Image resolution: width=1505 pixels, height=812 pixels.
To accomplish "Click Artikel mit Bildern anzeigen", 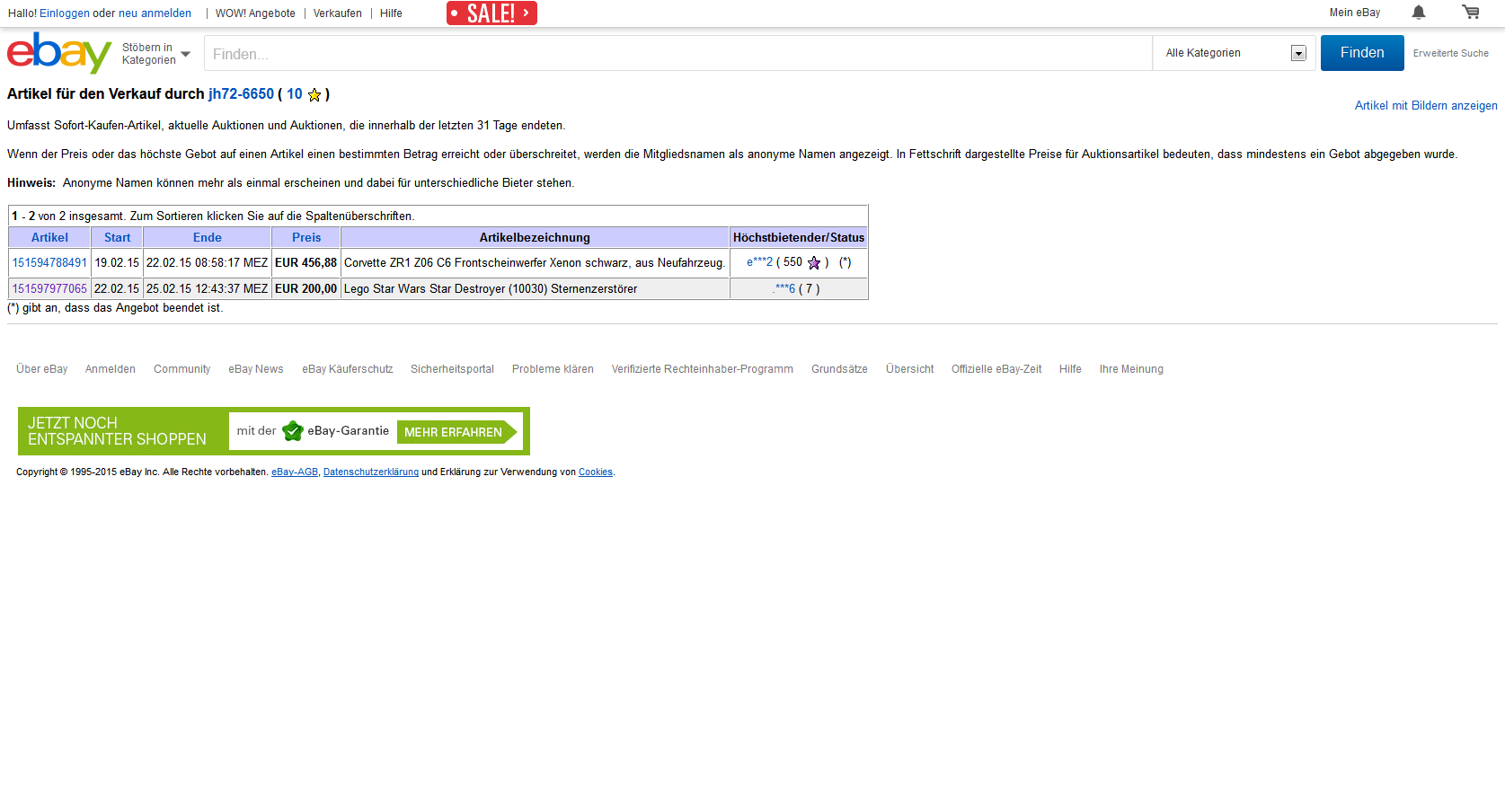I will (1426, 106).
